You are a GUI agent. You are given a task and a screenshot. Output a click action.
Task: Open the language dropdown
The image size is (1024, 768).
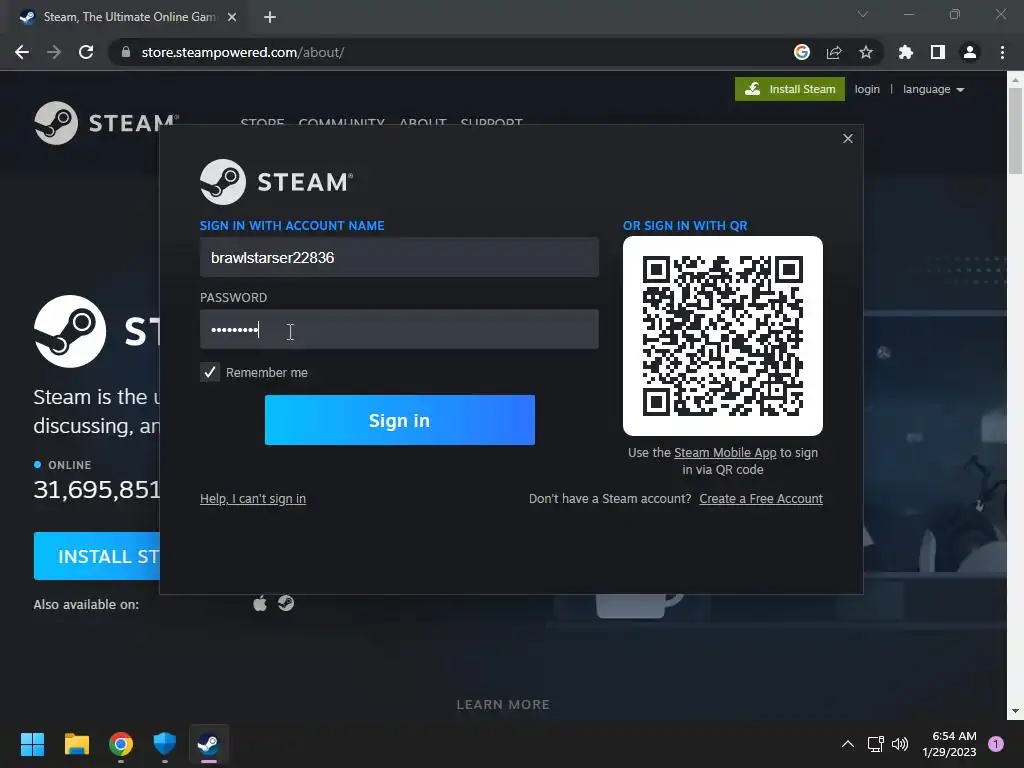coord(934,89)
